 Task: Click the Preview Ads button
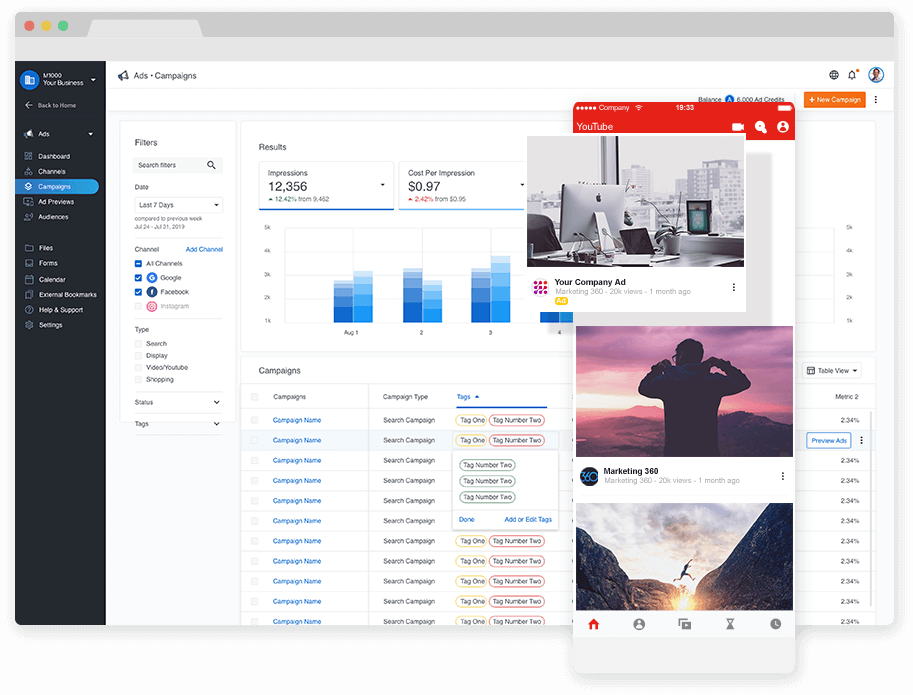tap(829, 441)
